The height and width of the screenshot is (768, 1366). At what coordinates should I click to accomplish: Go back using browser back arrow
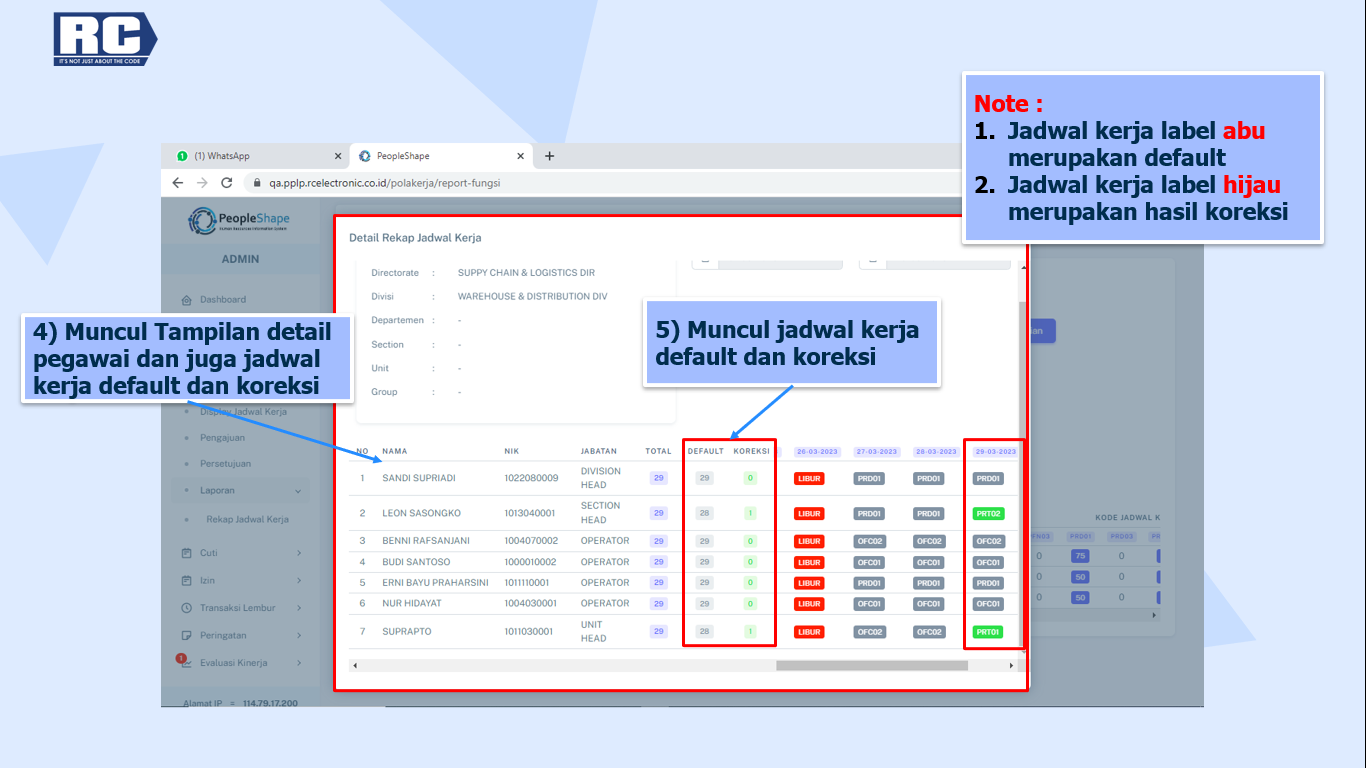click(x=178, y=183)
